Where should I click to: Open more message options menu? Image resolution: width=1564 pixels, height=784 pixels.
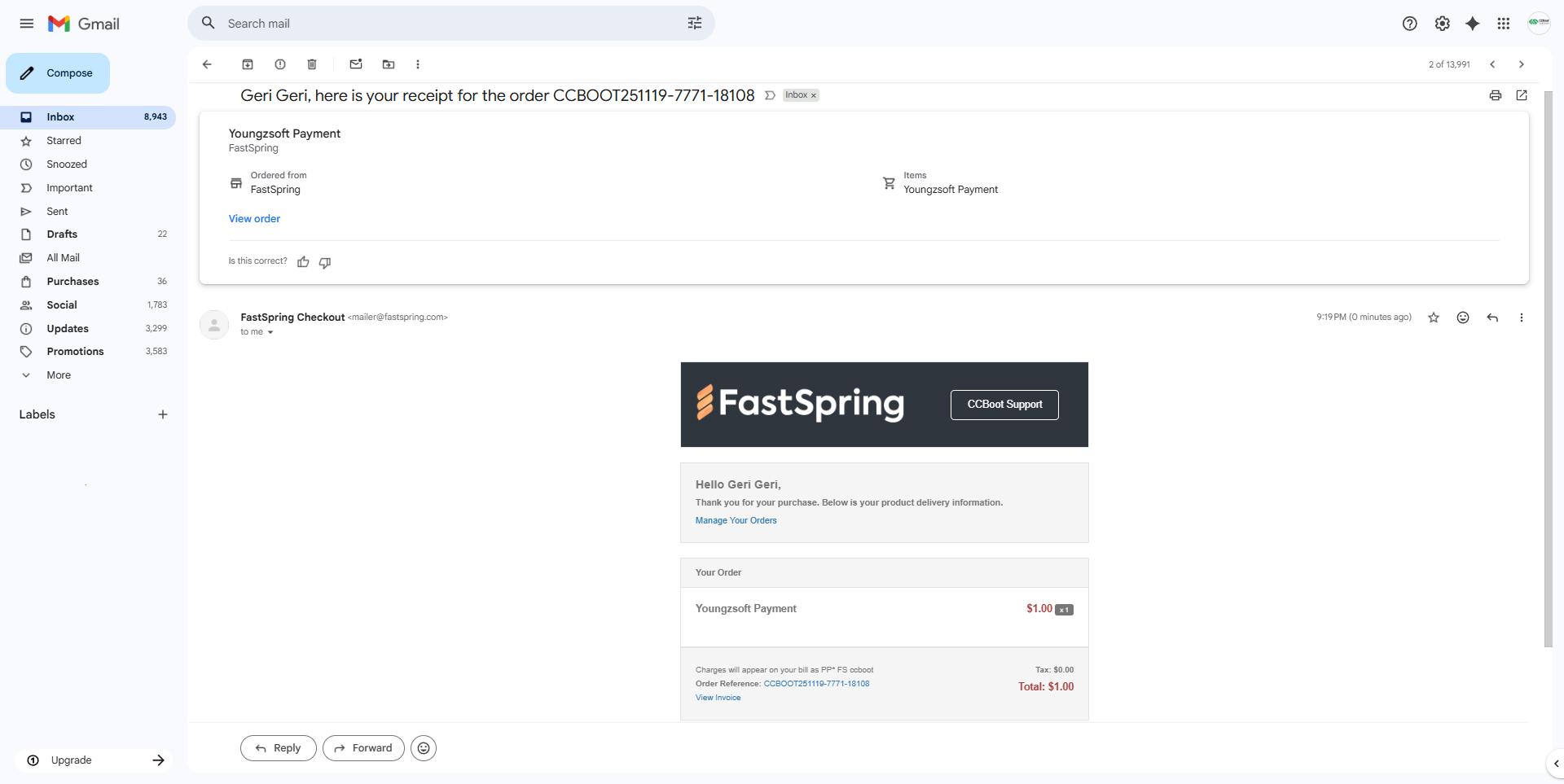tap(1522, 318)
